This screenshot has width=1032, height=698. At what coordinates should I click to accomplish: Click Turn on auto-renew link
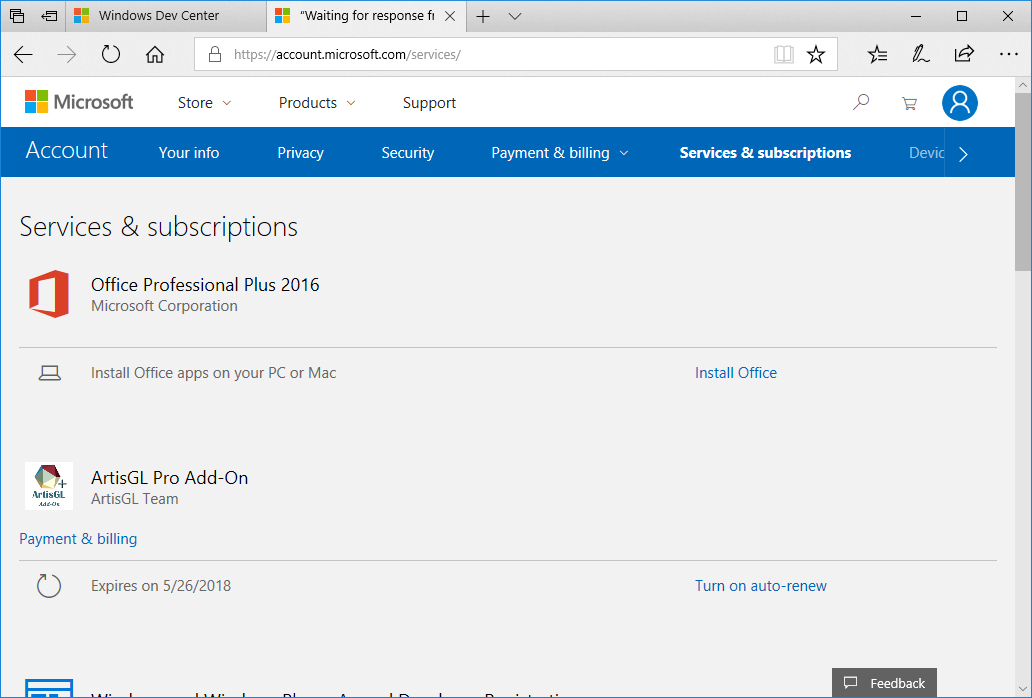(761, 586)
